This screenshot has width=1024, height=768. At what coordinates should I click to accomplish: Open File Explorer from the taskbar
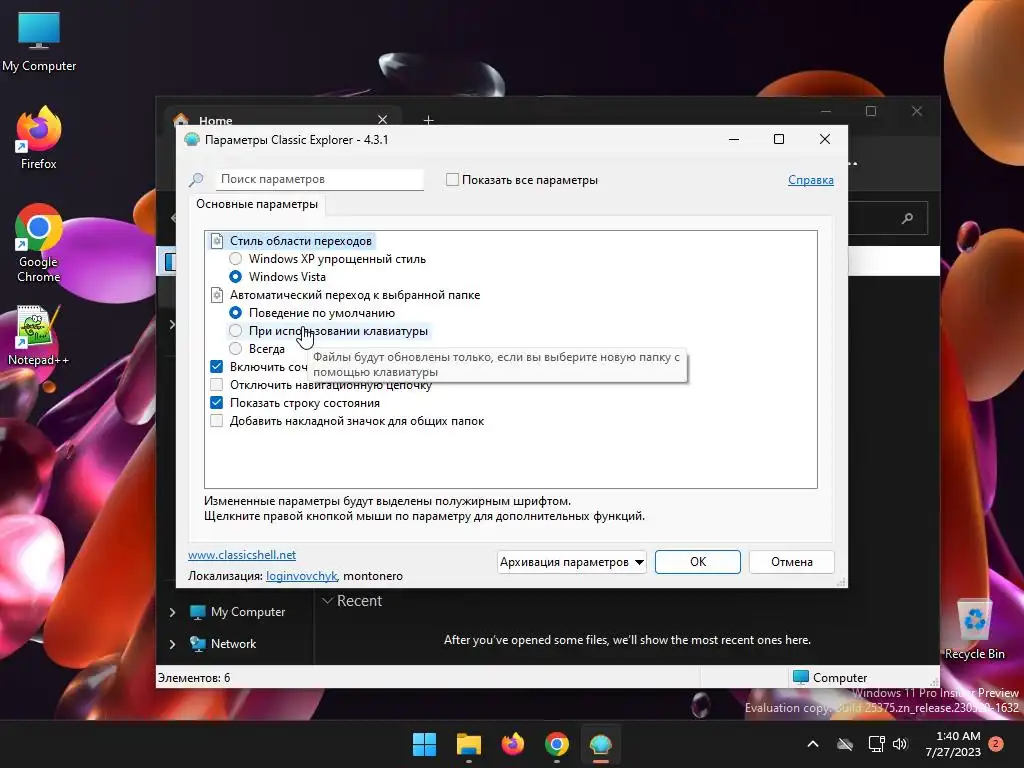(x=468, y=744)
